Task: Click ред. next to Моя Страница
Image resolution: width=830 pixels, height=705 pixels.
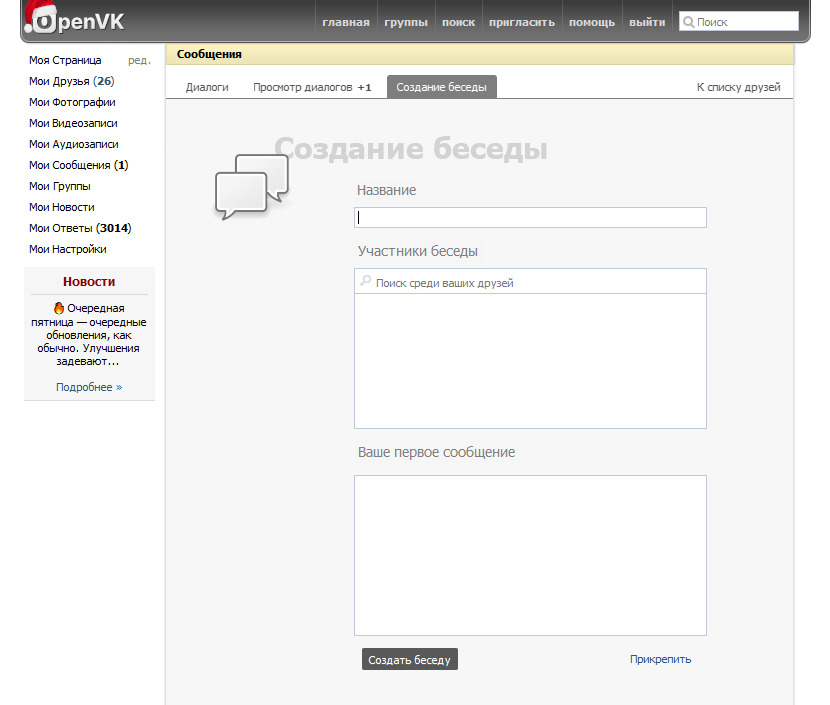Action: click(x=139, y=60)
